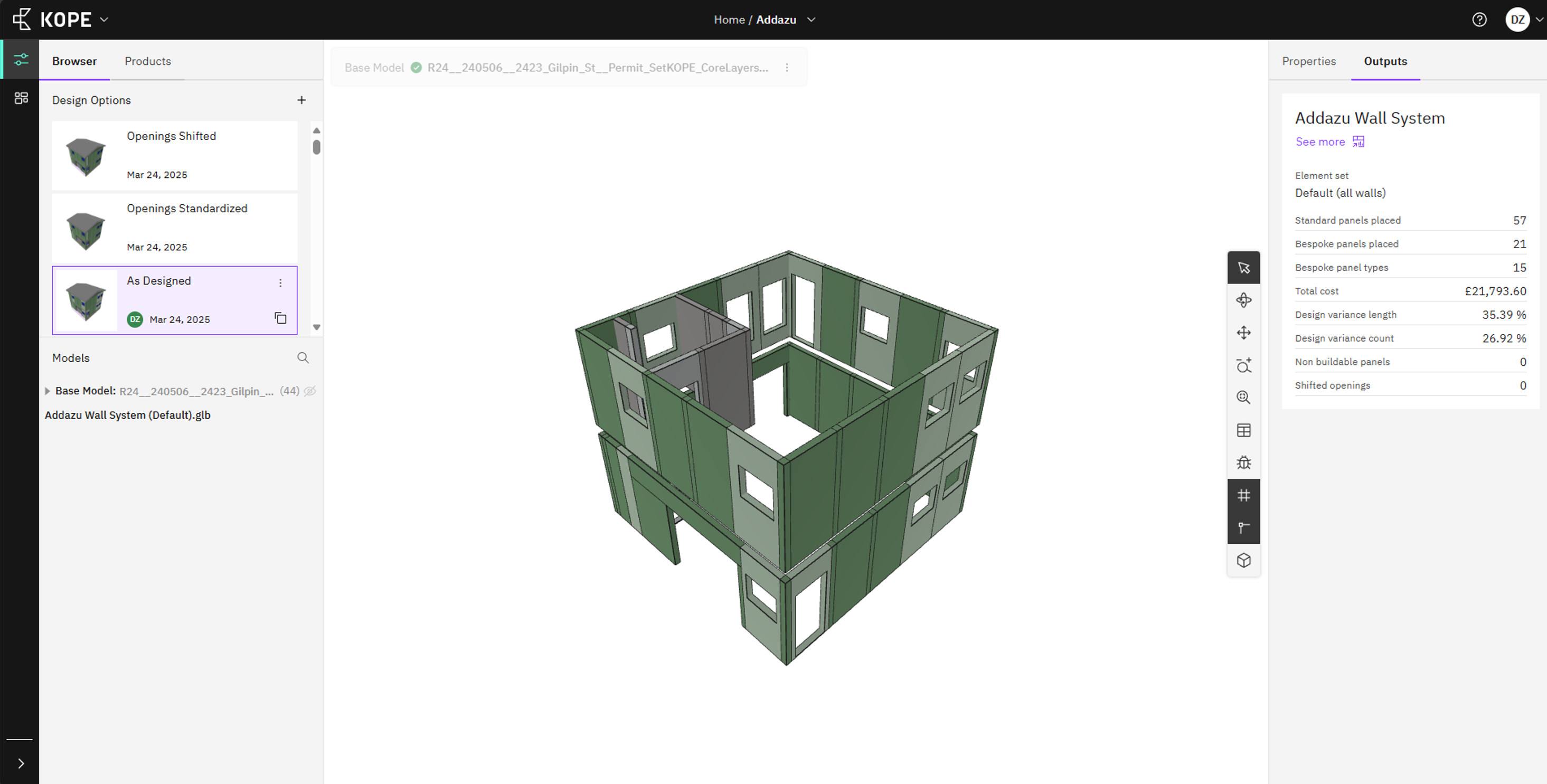Open the dashboard grid sidebar icon
This screenshot has width=1547, height=784.
[x=21, y=98]
